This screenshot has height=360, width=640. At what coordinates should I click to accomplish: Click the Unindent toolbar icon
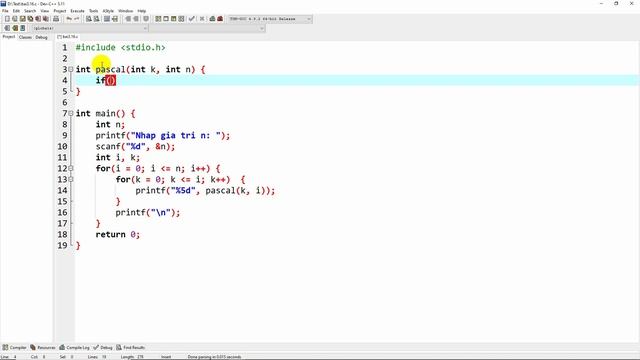[x=136, y=19]
